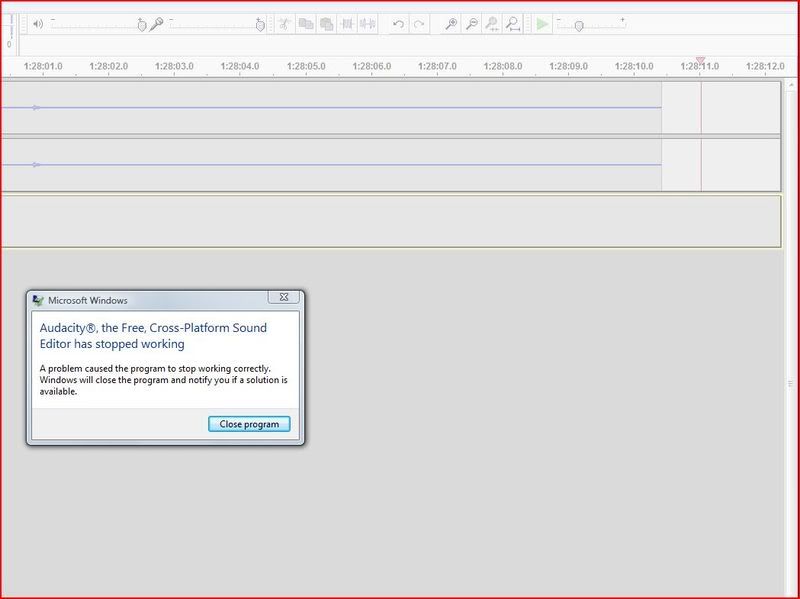Click the playhead marker on timeline ruler
This screenshot has width=800, height=599.
point(700,61)
